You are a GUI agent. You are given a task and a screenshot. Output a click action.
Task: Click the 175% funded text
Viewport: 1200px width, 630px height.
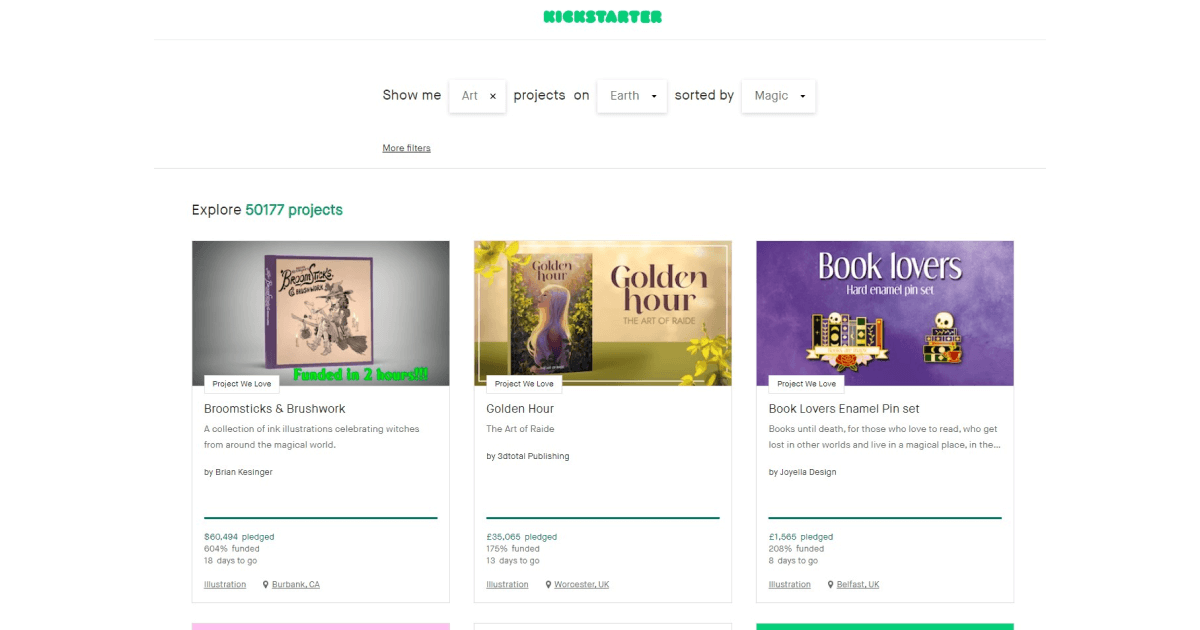[x=514, y=549]
